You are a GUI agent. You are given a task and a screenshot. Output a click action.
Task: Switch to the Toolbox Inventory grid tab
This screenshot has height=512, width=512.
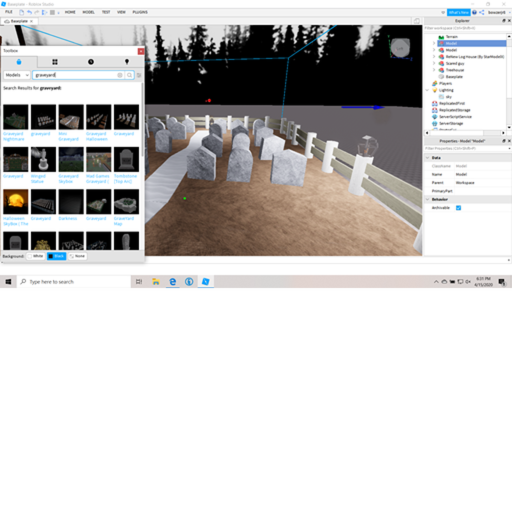(x=55, y=62)
